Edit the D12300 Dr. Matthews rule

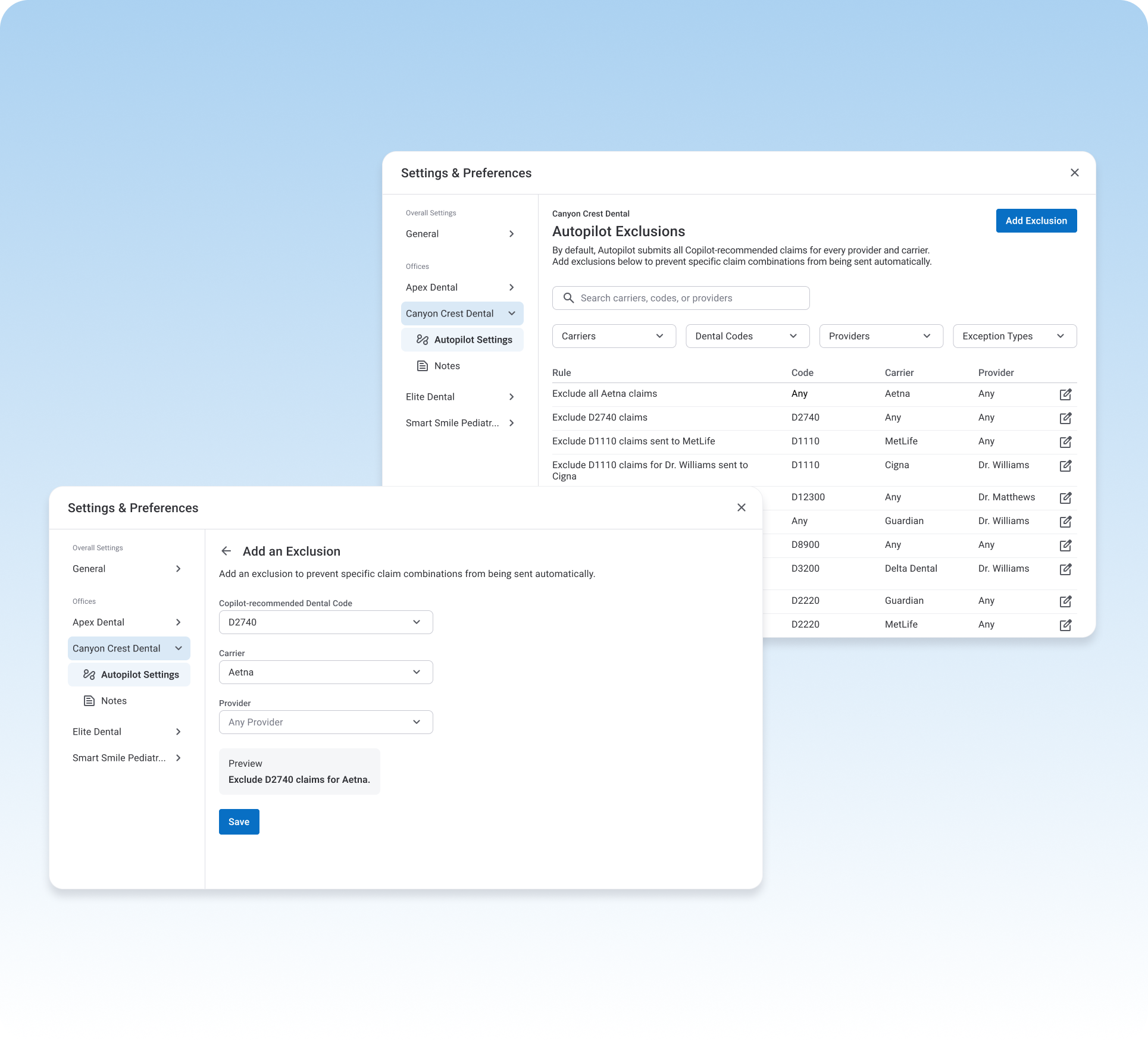pyautogui.click(x=1065, y=498)
